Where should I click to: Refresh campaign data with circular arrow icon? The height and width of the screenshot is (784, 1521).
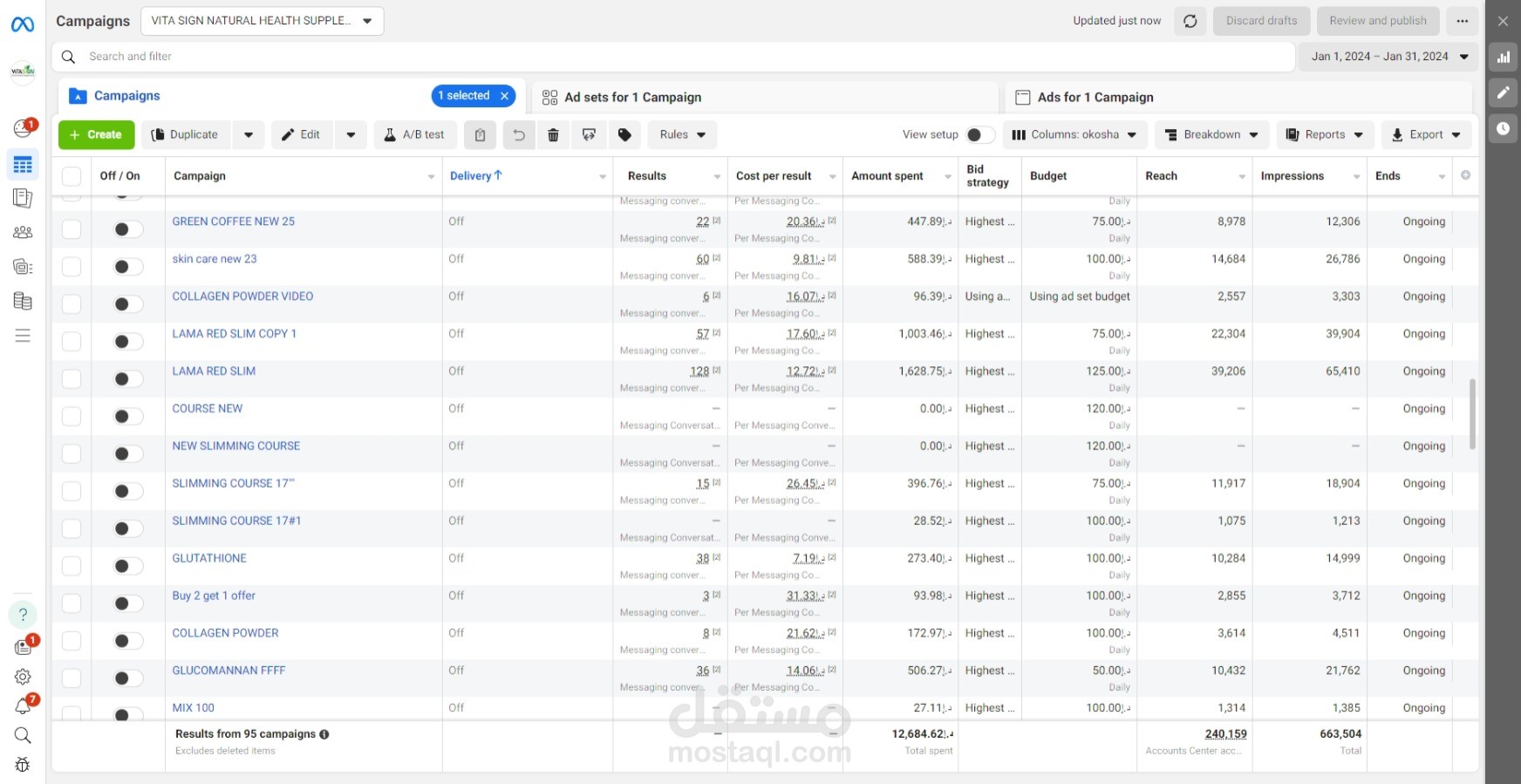(x=1190, y=21)
